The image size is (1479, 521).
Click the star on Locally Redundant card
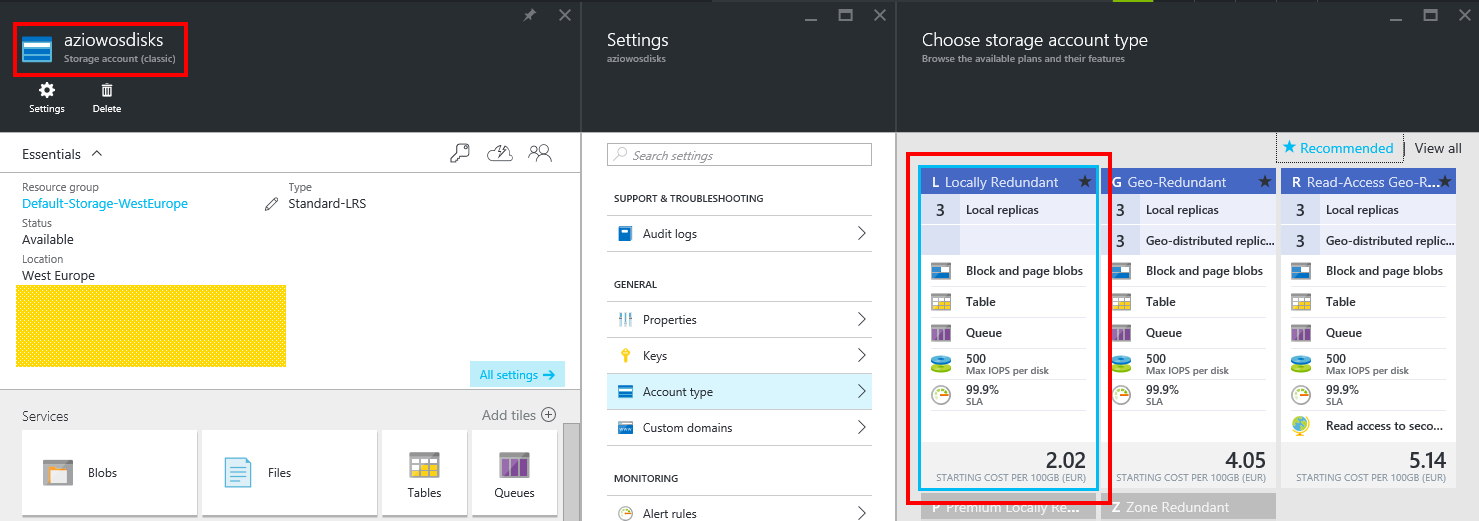[1084, 182]
